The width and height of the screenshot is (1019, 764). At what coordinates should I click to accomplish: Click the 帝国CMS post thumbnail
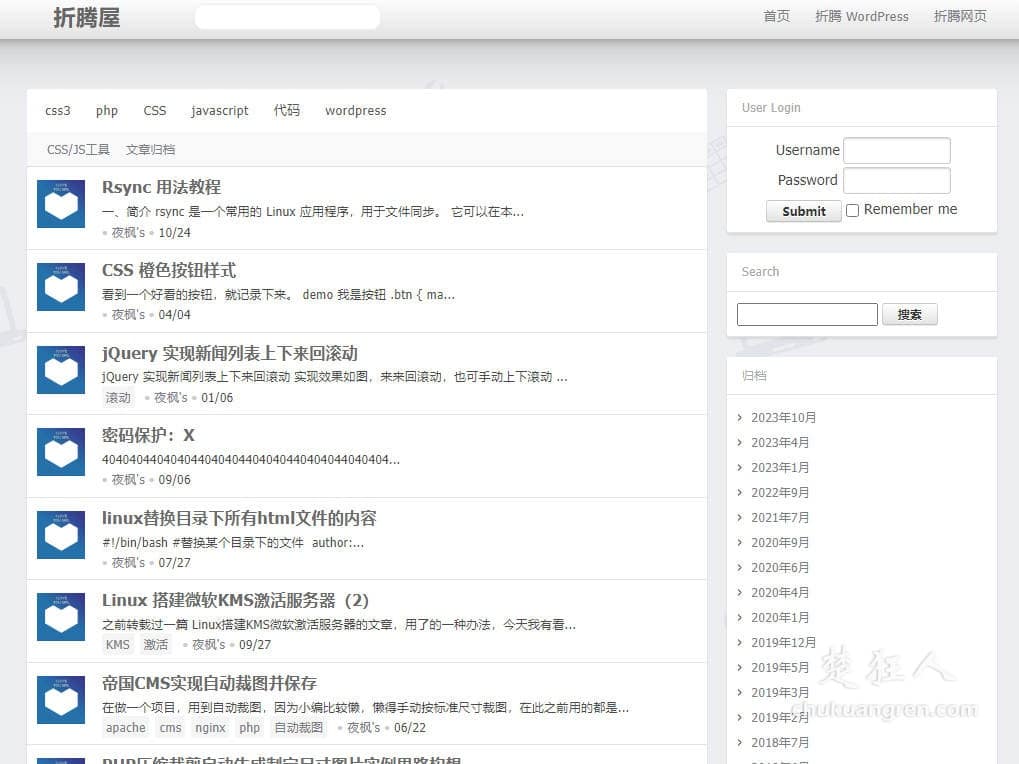point(60,700)
